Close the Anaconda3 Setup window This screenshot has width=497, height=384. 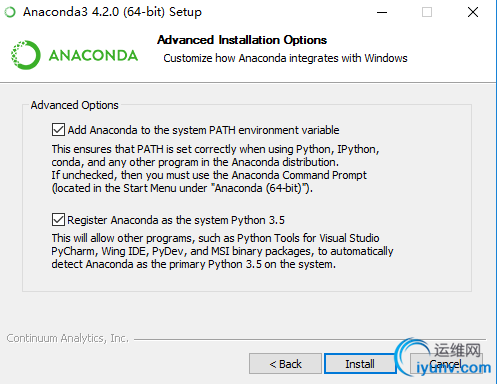[x=473, y=12]
